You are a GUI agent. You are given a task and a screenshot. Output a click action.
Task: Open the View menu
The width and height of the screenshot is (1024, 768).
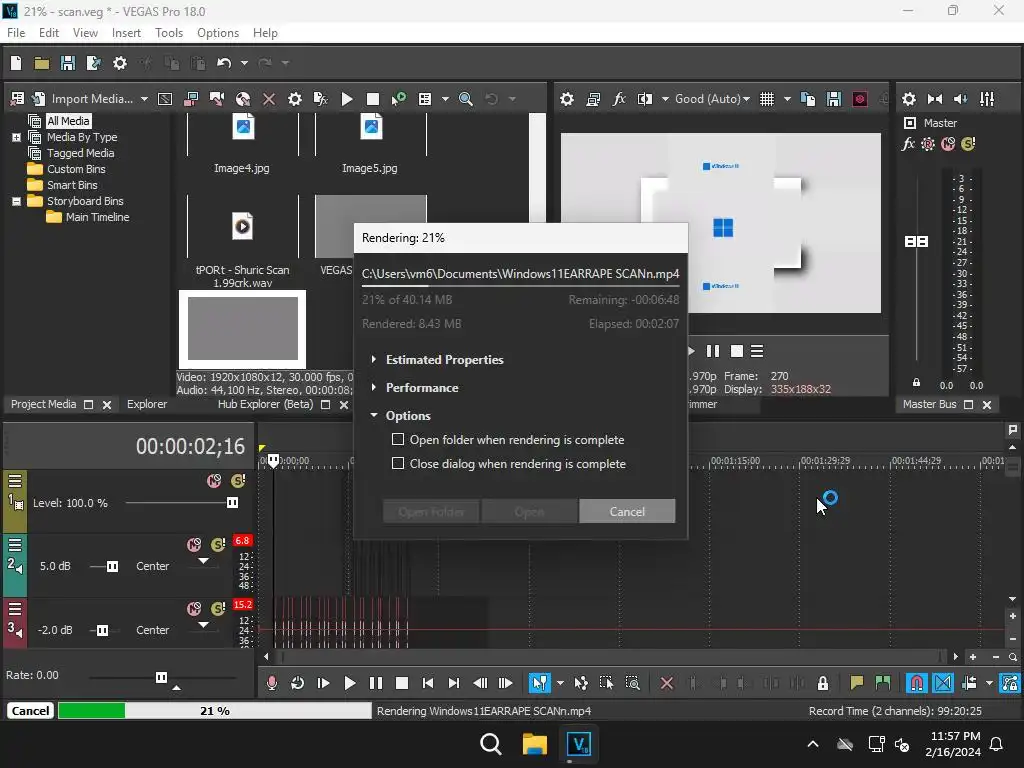pos(85,33)
